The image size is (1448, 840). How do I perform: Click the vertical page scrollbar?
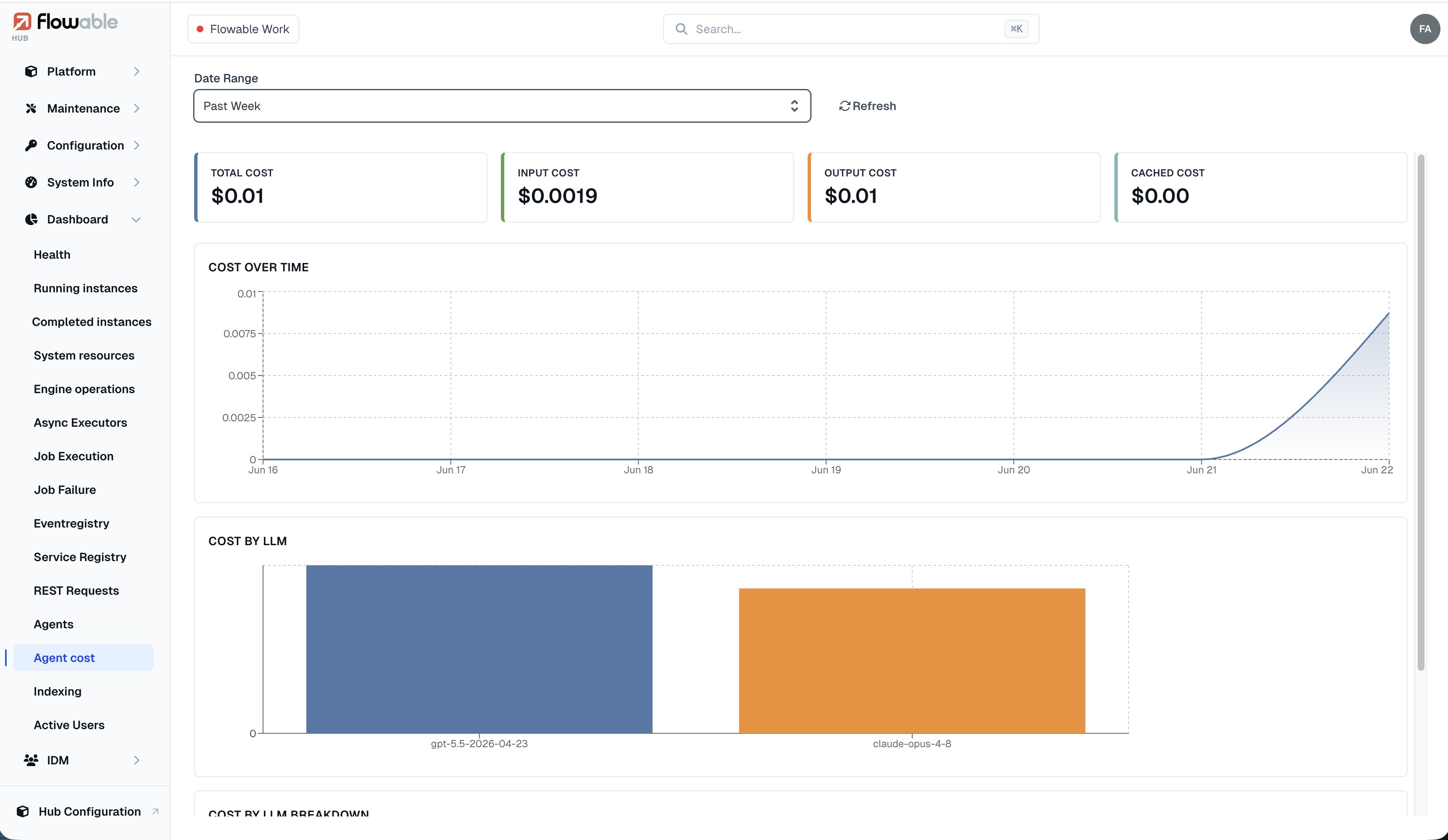[1420, 412]
